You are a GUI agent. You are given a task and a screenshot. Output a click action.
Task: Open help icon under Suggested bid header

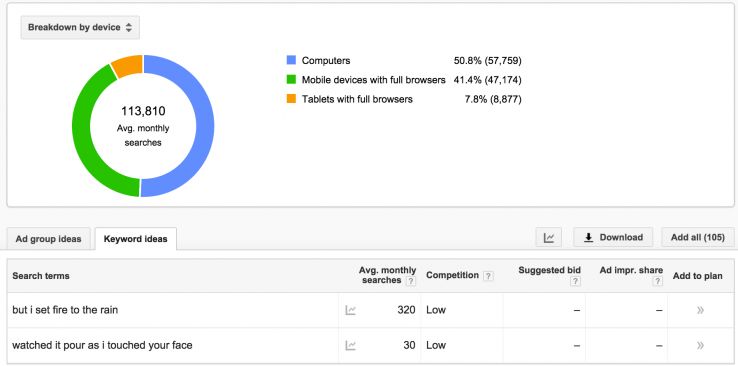point(575,281)
